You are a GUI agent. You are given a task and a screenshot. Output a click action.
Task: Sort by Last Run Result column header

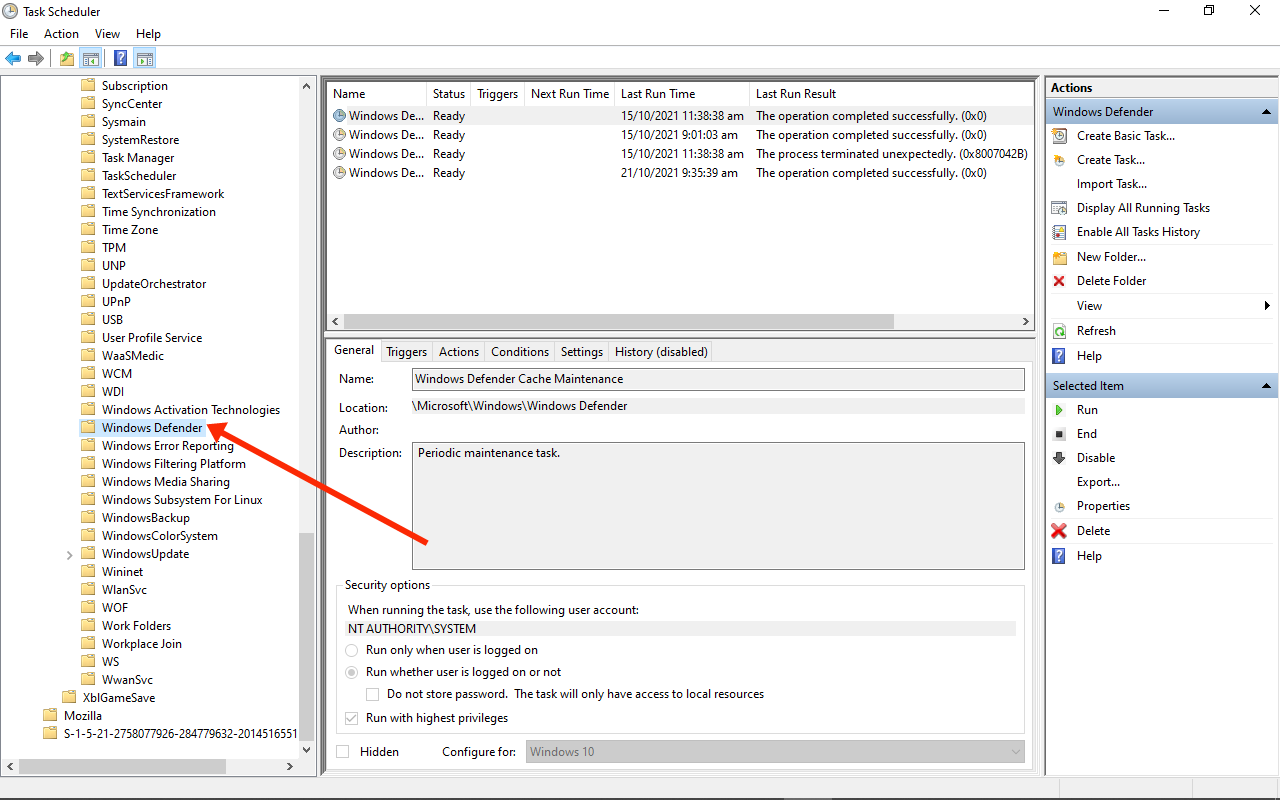pyautogui.click(x=891, y=94)
